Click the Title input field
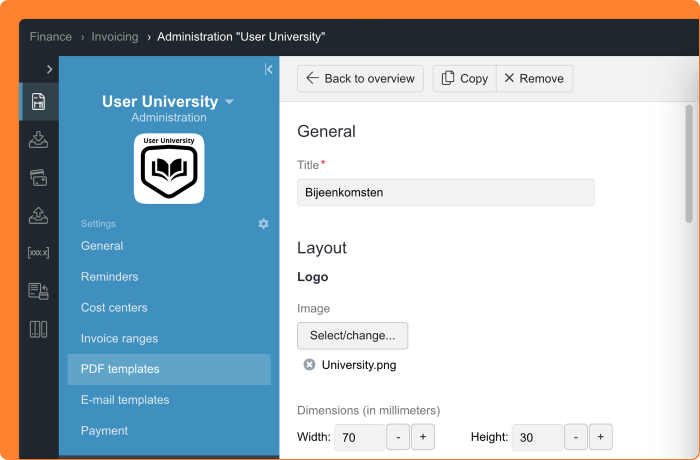700x460 pixels. tap(445, 192)
